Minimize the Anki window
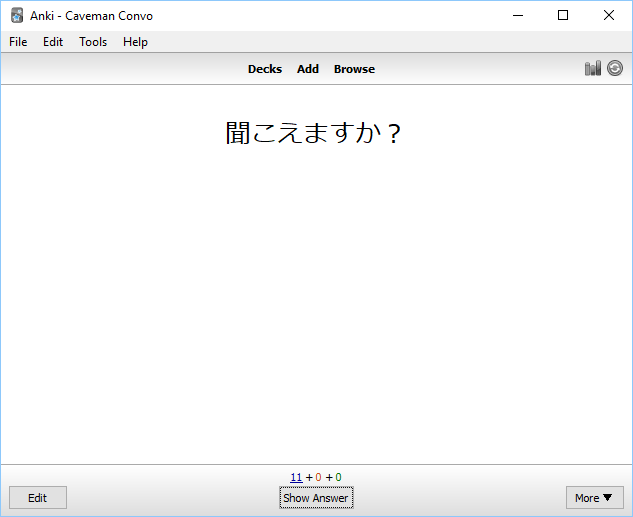The image size is (633, 517). click(x=518, y=15)
